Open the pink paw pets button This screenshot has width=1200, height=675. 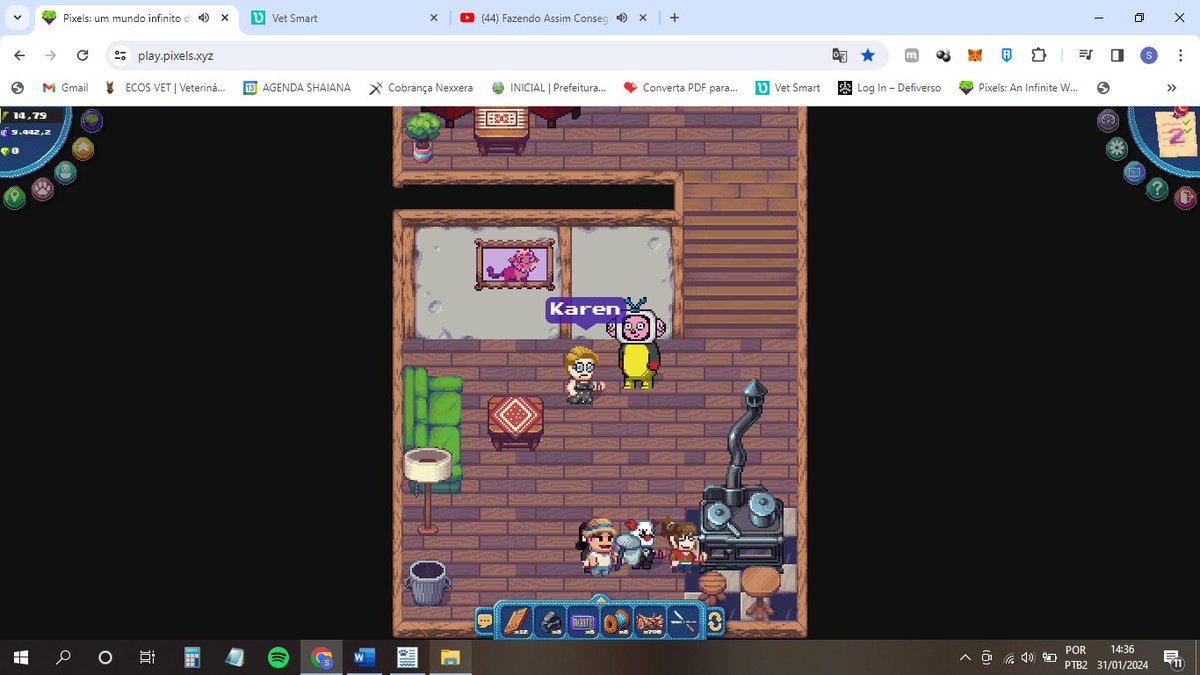(x=42, y=188)
